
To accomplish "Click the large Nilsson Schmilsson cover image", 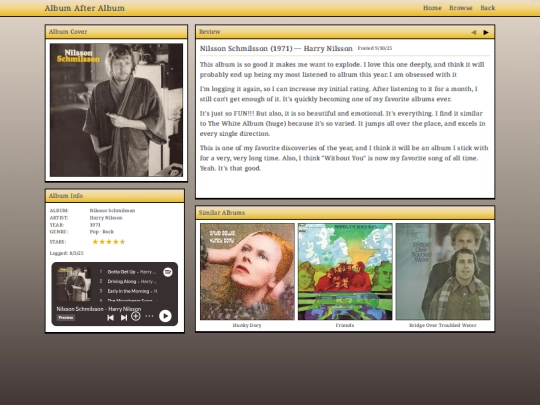I will tap(116, 110).
